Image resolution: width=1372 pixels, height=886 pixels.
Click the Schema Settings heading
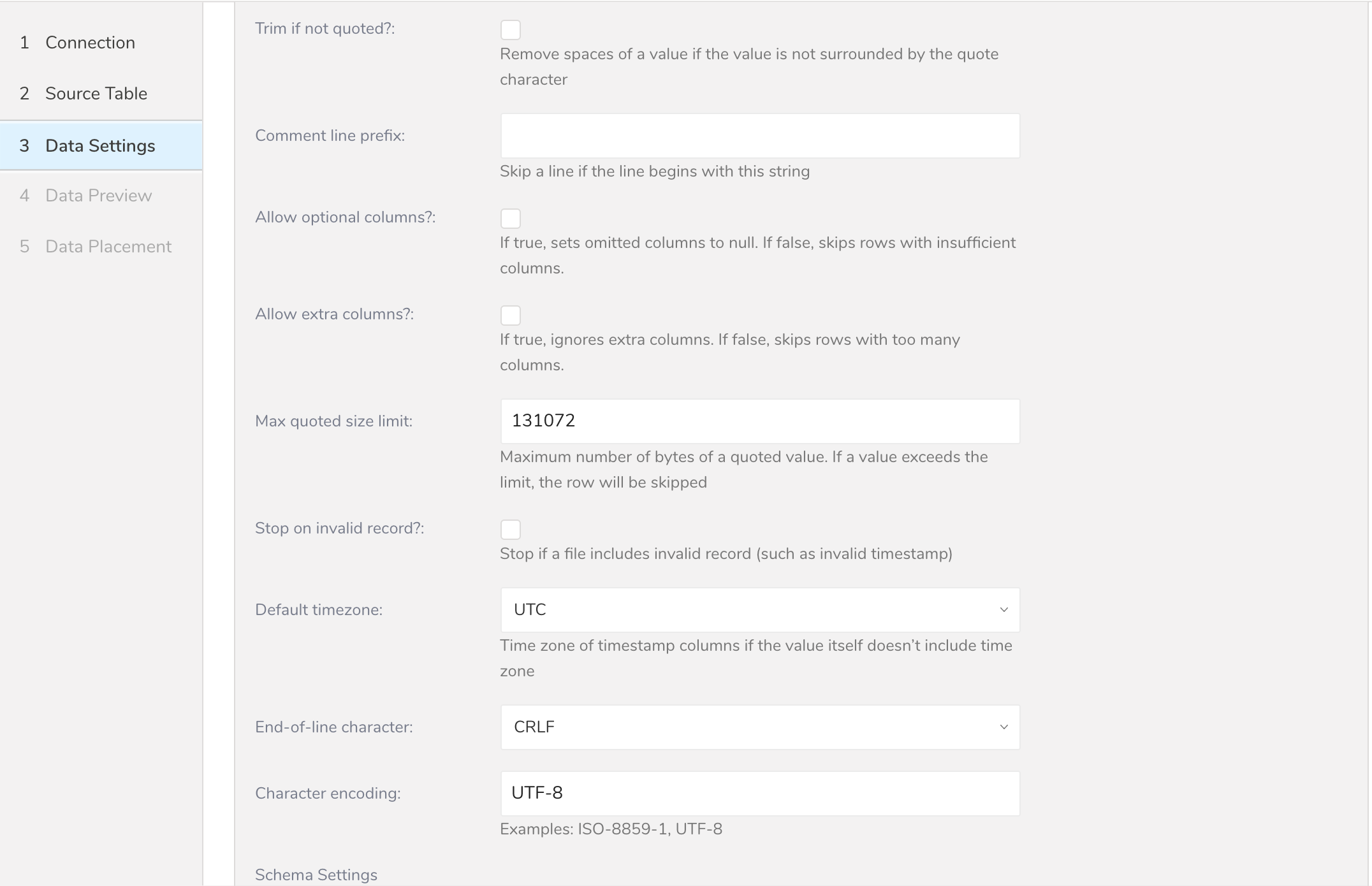[x=316, y=875]
